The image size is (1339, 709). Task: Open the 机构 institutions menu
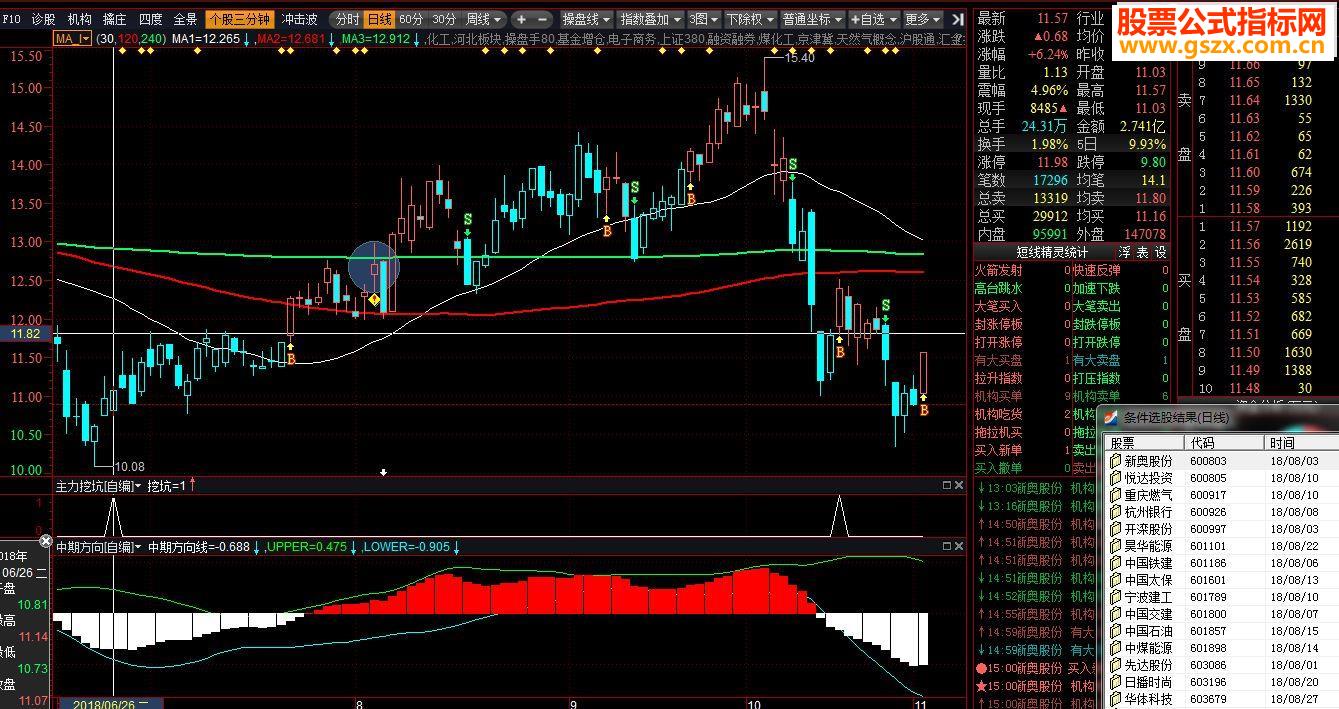point(79,19)
